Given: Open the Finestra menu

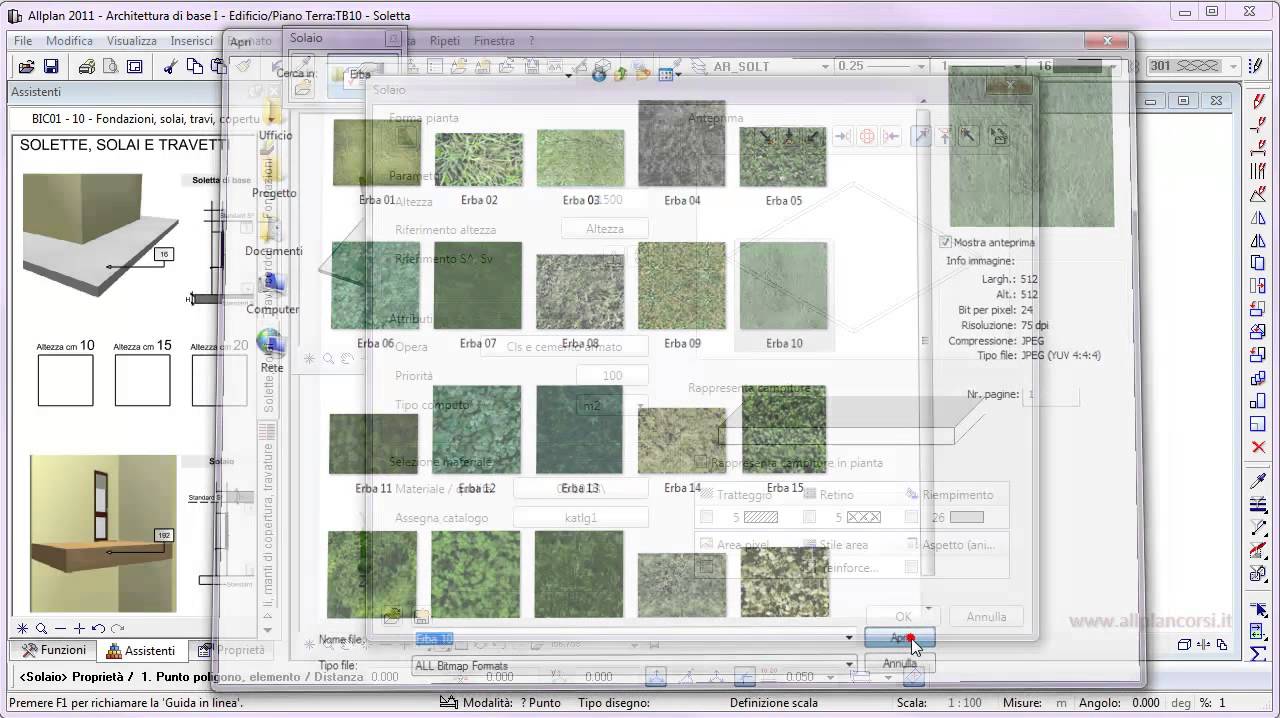Looking at the screenshot, I should click(x=494, y=41).
